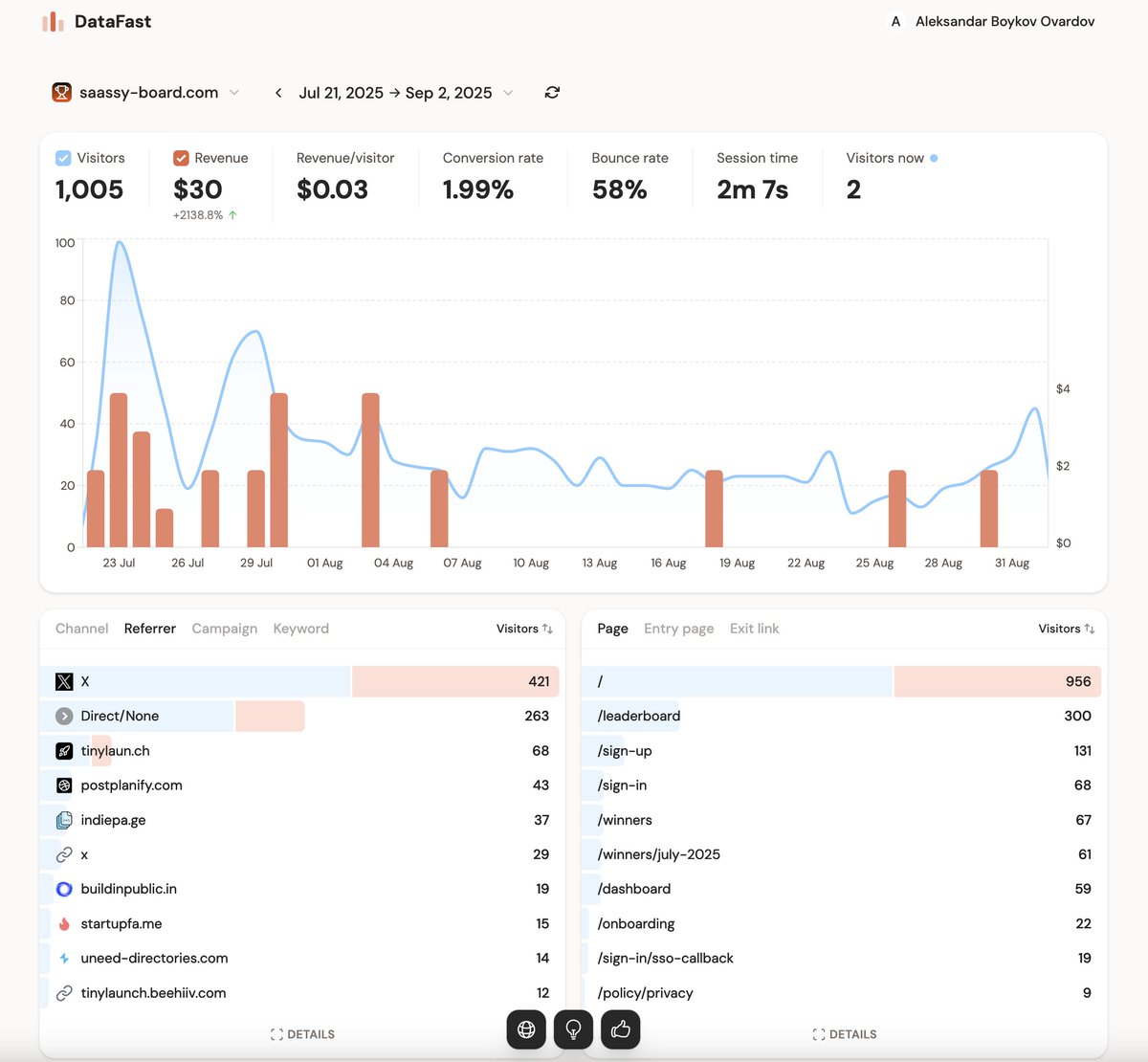Click the tinylaun.ch rocket icon
Screen dimensions: 1148x1062
click(x=64, y=751)
